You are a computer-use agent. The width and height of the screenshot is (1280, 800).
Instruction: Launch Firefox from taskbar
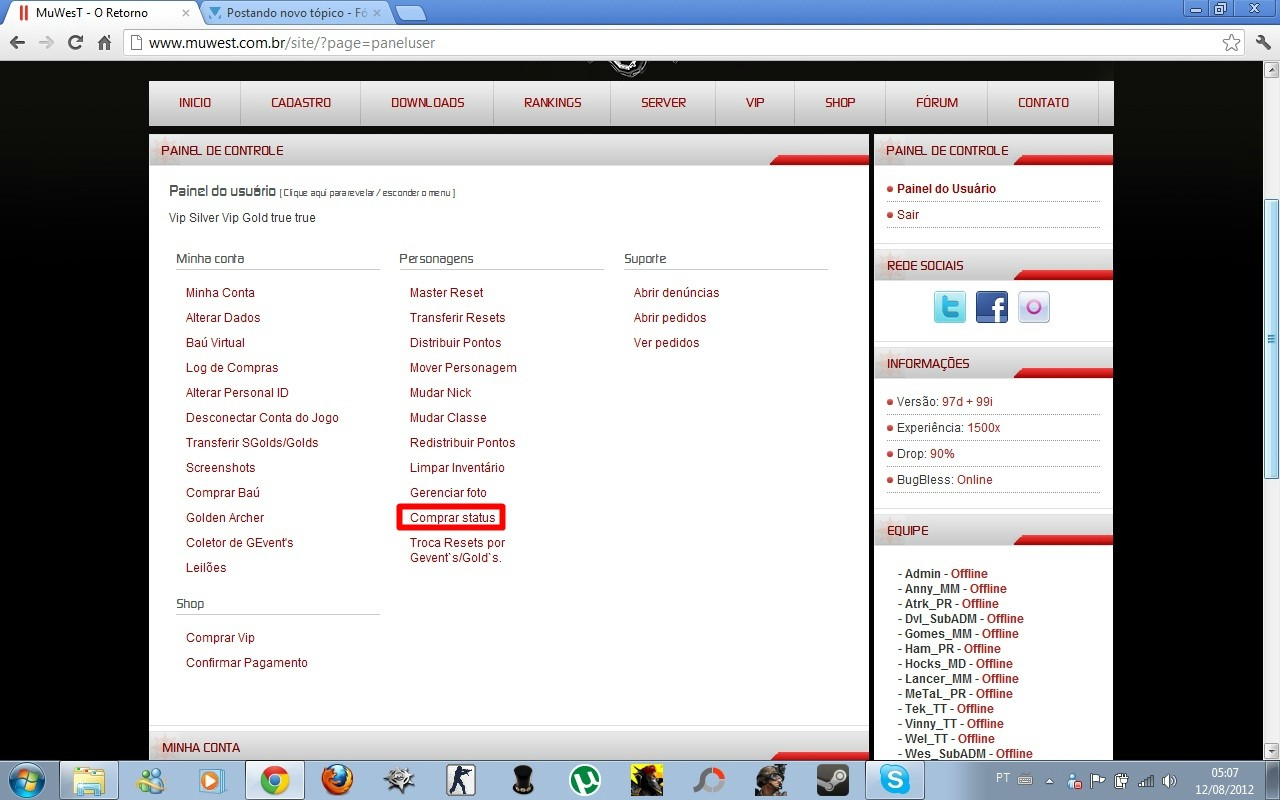337,780
